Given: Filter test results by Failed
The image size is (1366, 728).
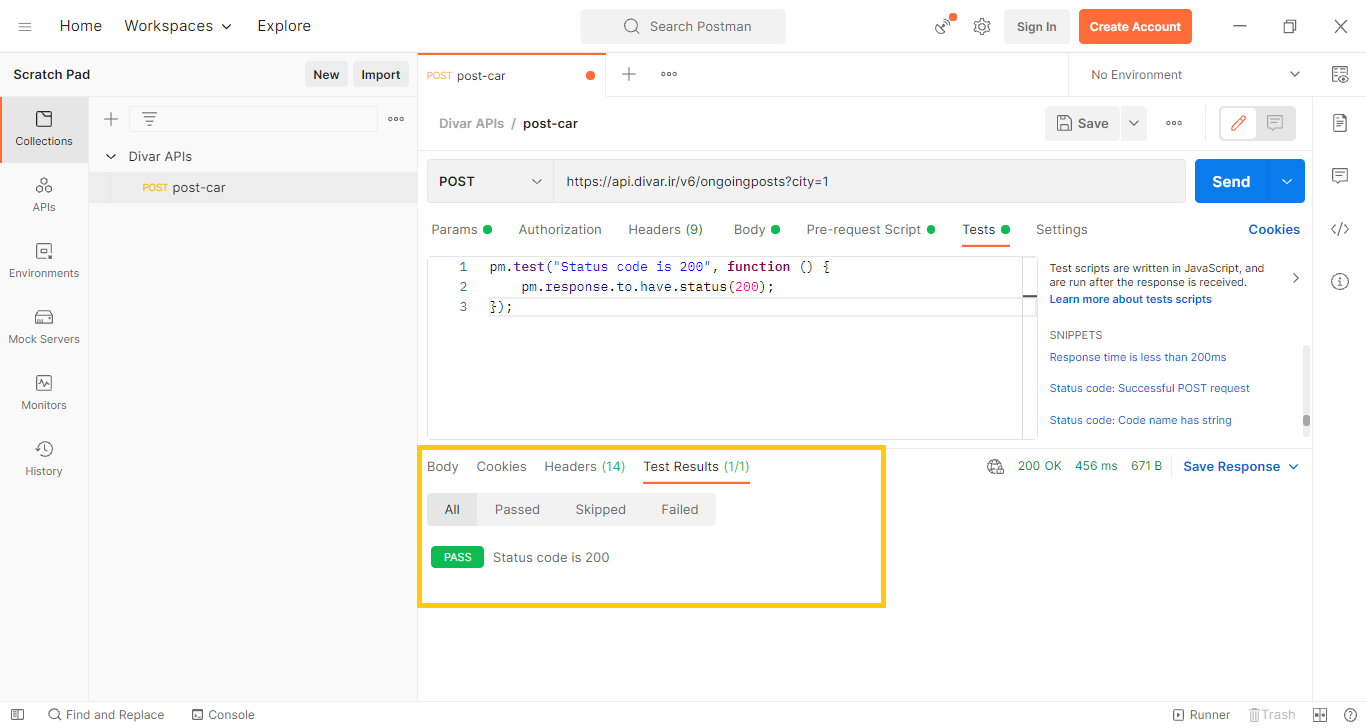Looking at the screenshot, I should [680, 509].
